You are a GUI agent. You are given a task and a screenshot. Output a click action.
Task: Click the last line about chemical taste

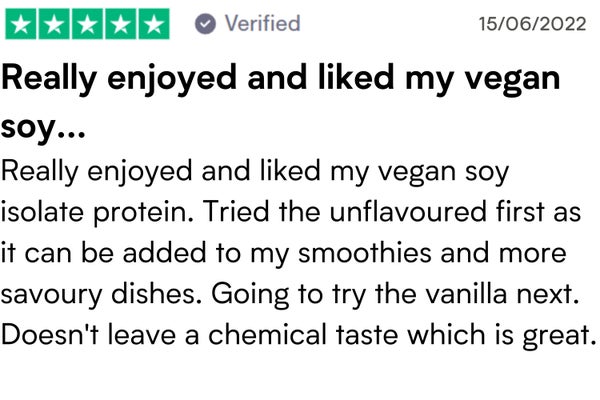pos(298,335)
